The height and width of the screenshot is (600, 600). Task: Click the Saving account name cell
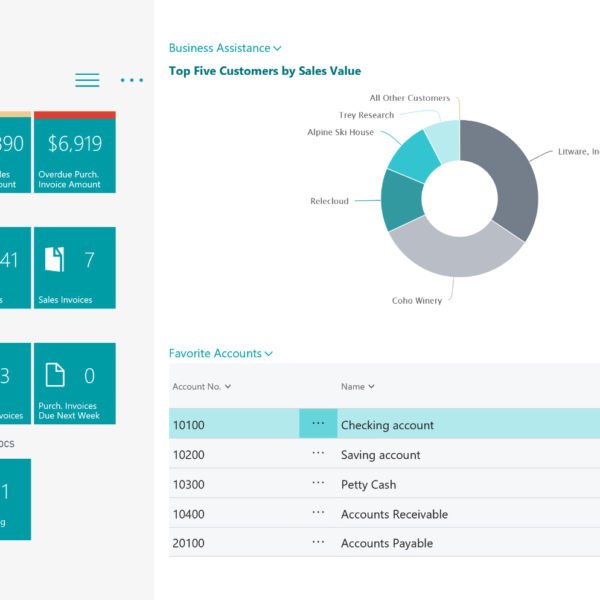point(380,455)
